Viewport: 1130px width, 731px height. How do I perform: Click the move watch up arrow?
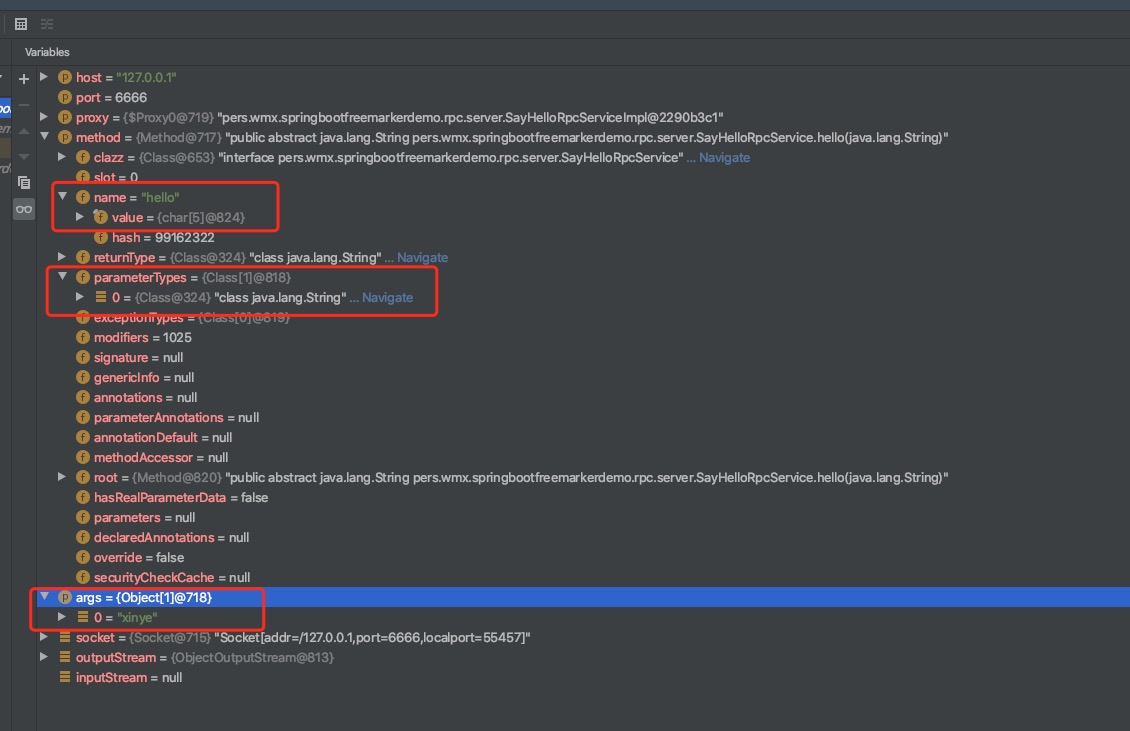point(24,131)
